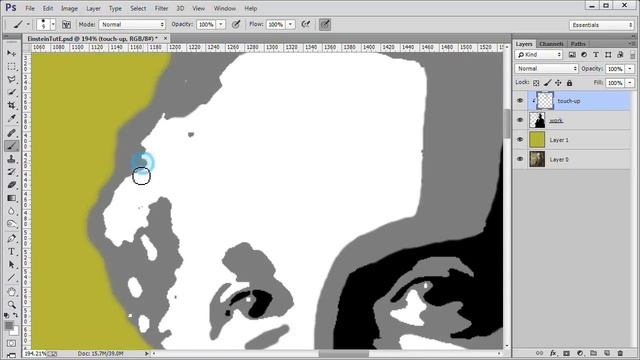
Task: Open the Essentials workspace dropdown
Action: point(601,25)
